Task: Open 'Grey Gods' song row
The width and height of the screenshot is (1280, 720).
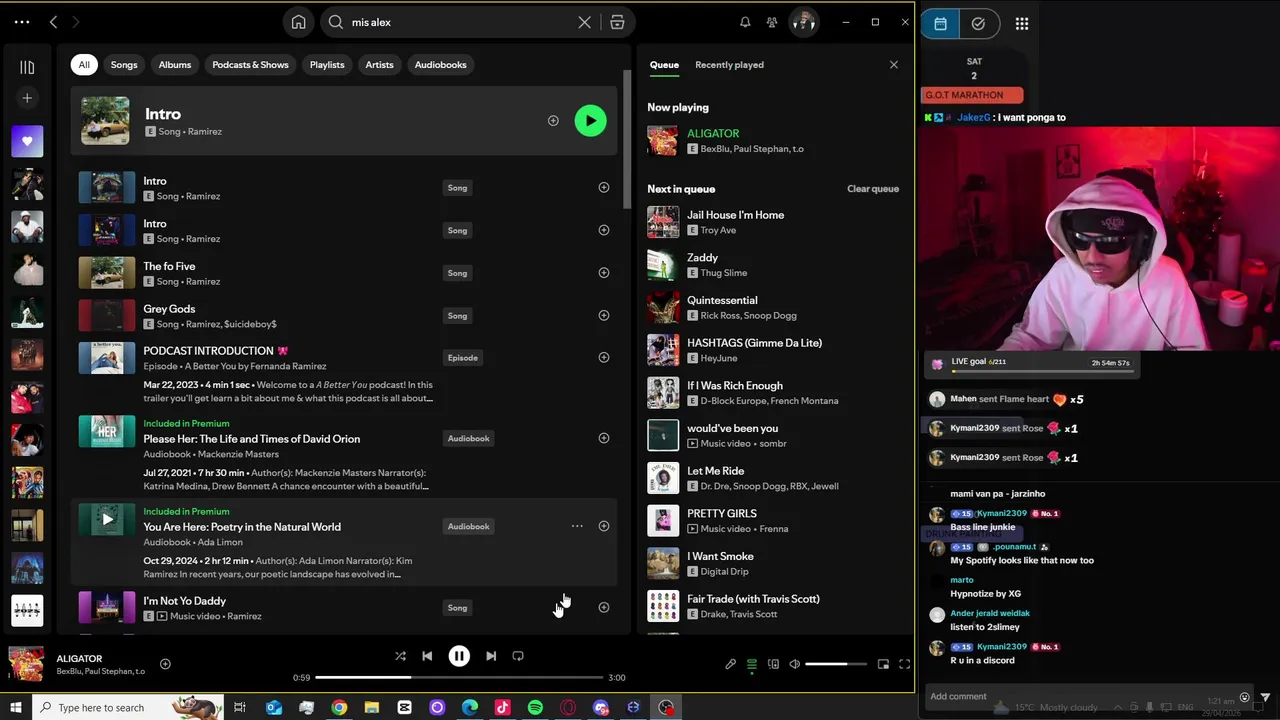Action: [344, 316]
